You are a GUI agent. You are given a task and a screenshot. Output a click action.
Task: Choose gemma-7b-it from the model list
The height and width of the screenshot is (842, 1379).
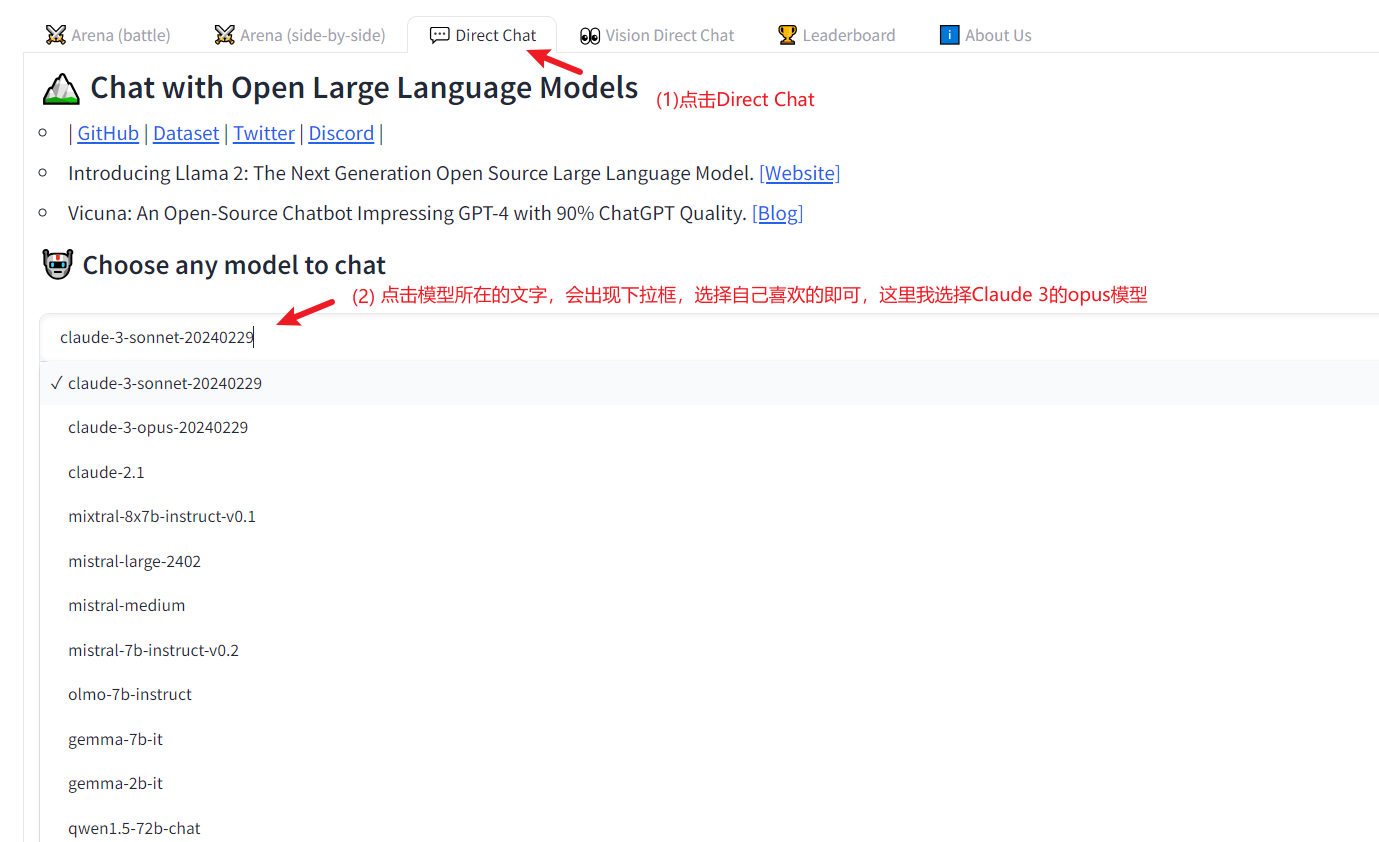point(709,739)
